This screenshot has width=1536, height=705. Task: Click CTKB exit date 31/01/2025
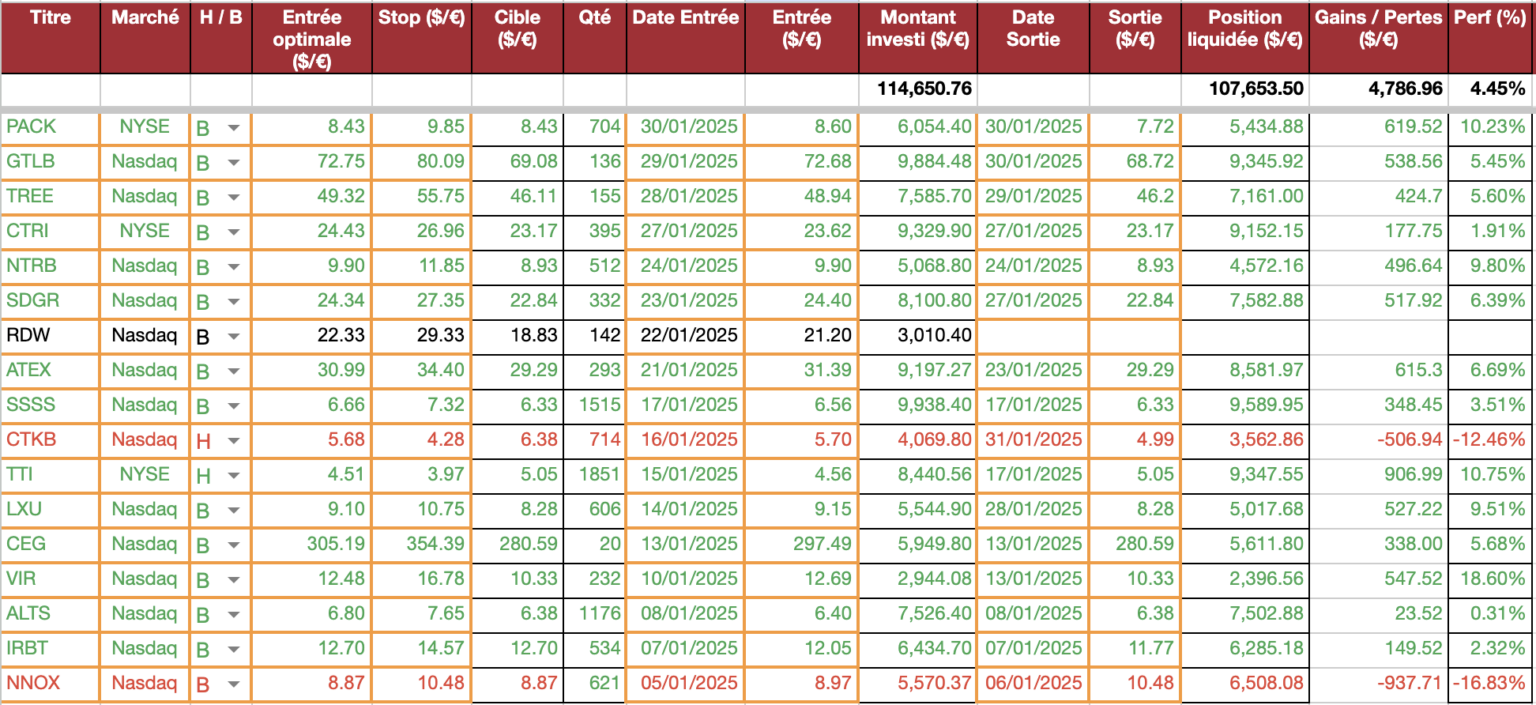1034,439
